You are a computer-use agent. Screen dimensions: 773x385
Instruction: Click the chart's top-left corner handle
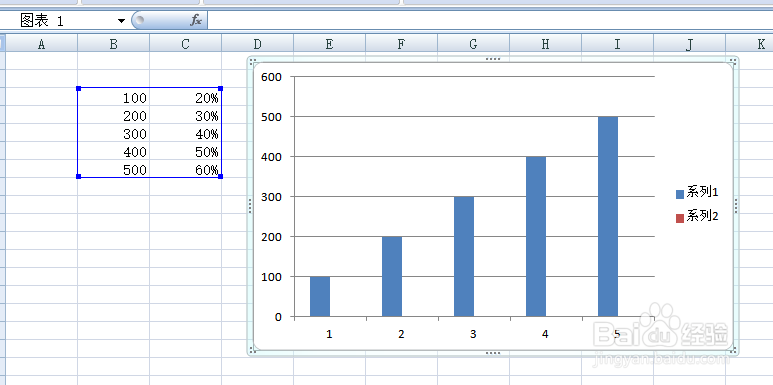coord(252,61)
